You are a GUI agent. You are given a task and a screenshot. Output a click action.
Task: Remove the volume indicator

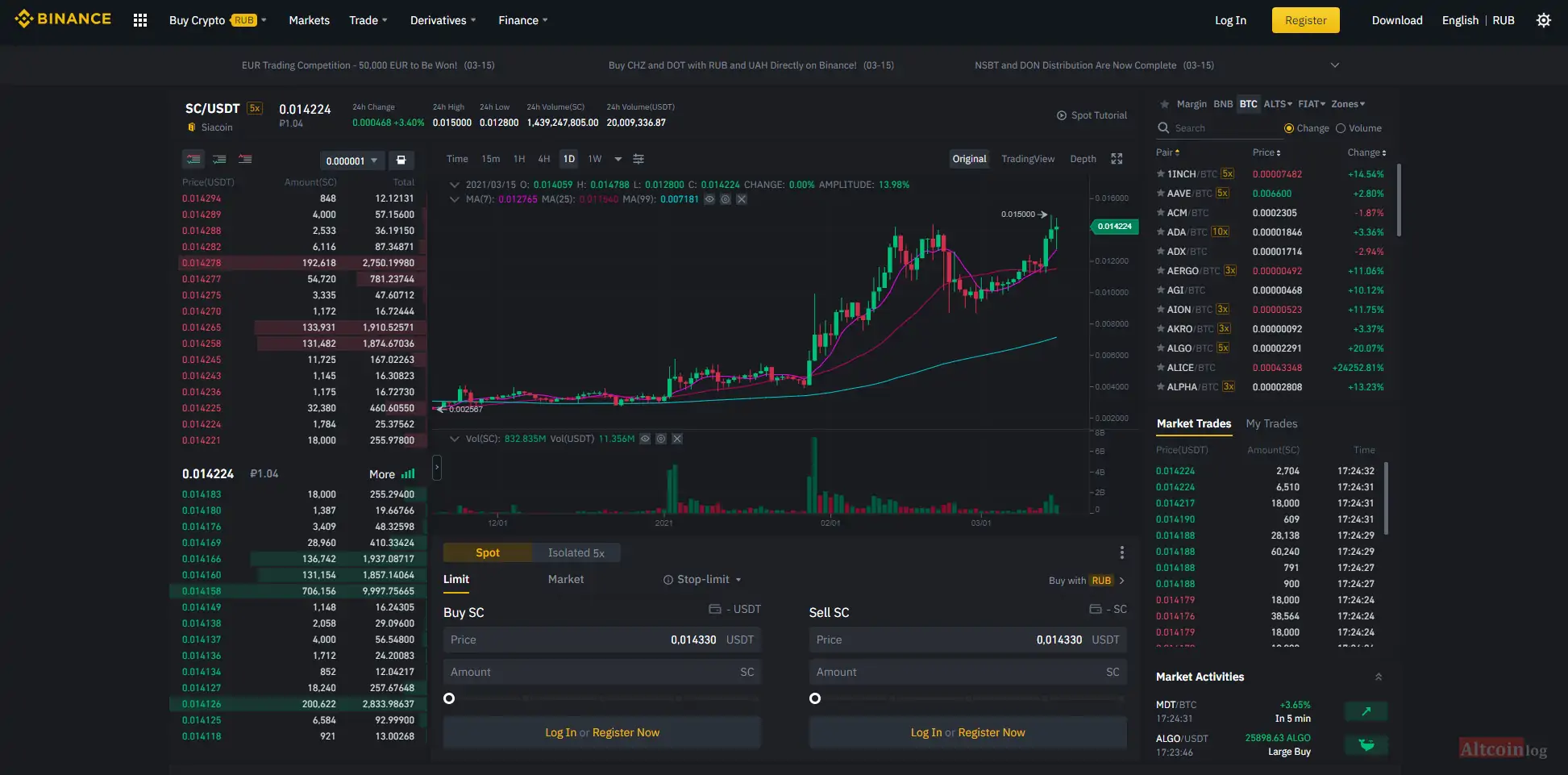[677, 439]
